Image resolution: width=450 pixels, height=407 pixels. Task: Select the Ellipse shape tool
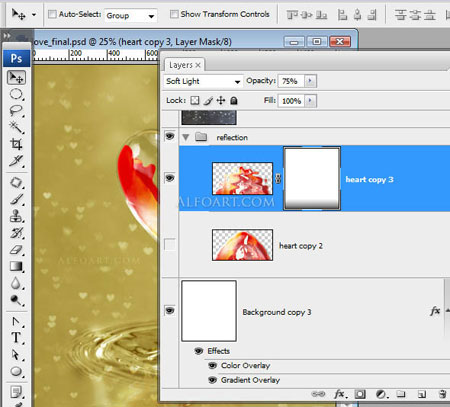coord(16,371)
